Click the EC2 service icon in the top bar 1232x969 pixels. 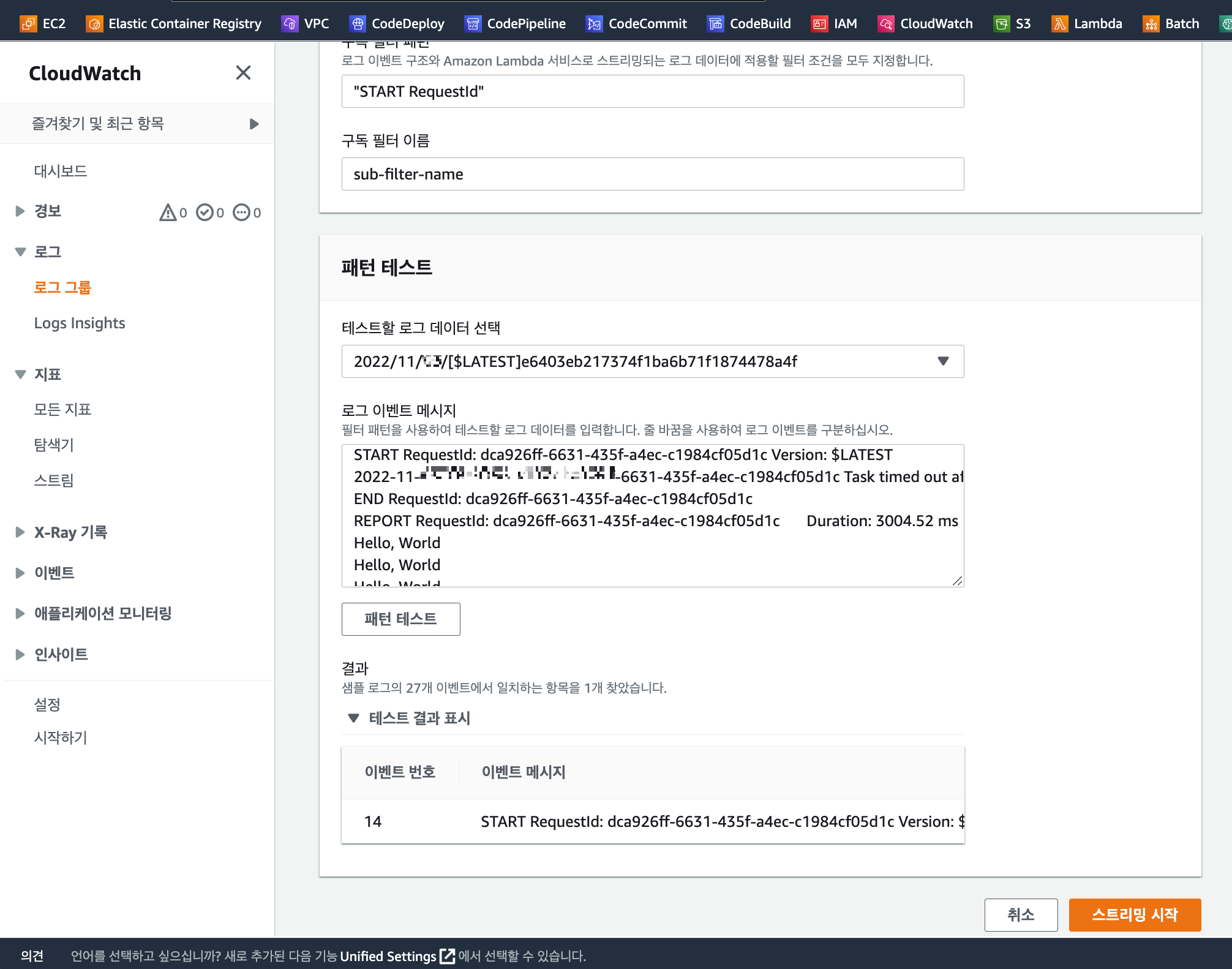(28, 24)
